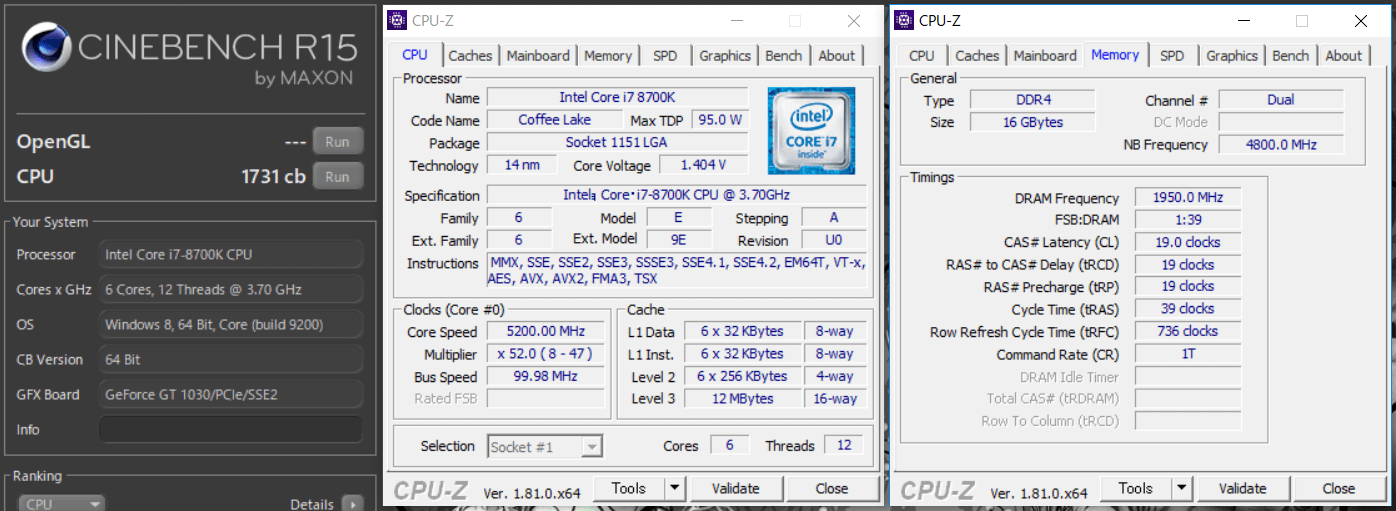
Task: Select the CPU tab in left CPU-Z window
Action: click(415, 55)
